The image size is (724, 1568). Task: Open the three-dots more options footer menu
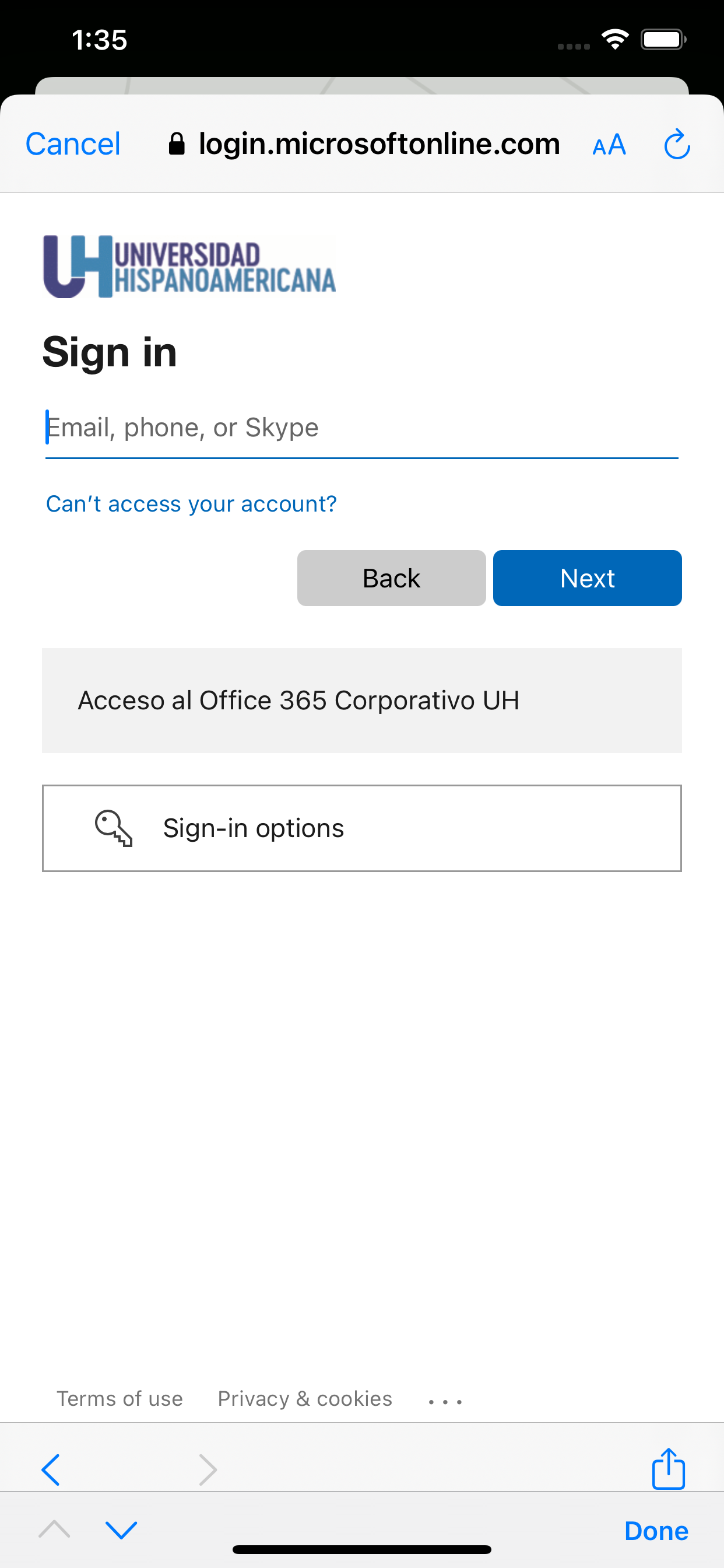(445, 1401)
